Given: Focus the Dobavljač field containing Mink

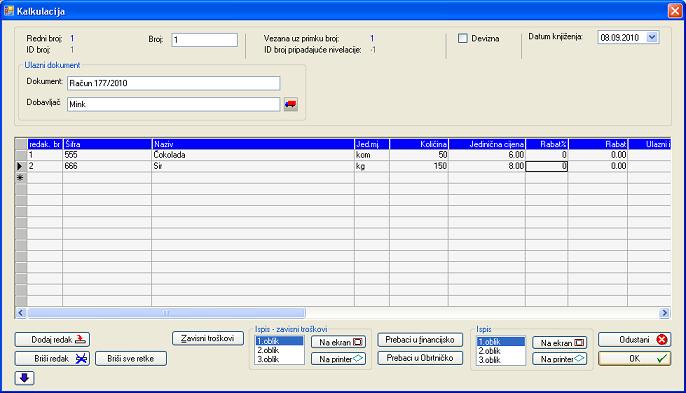Looking at the screenshot, I should pyautogui.click(x=173, y=104).
